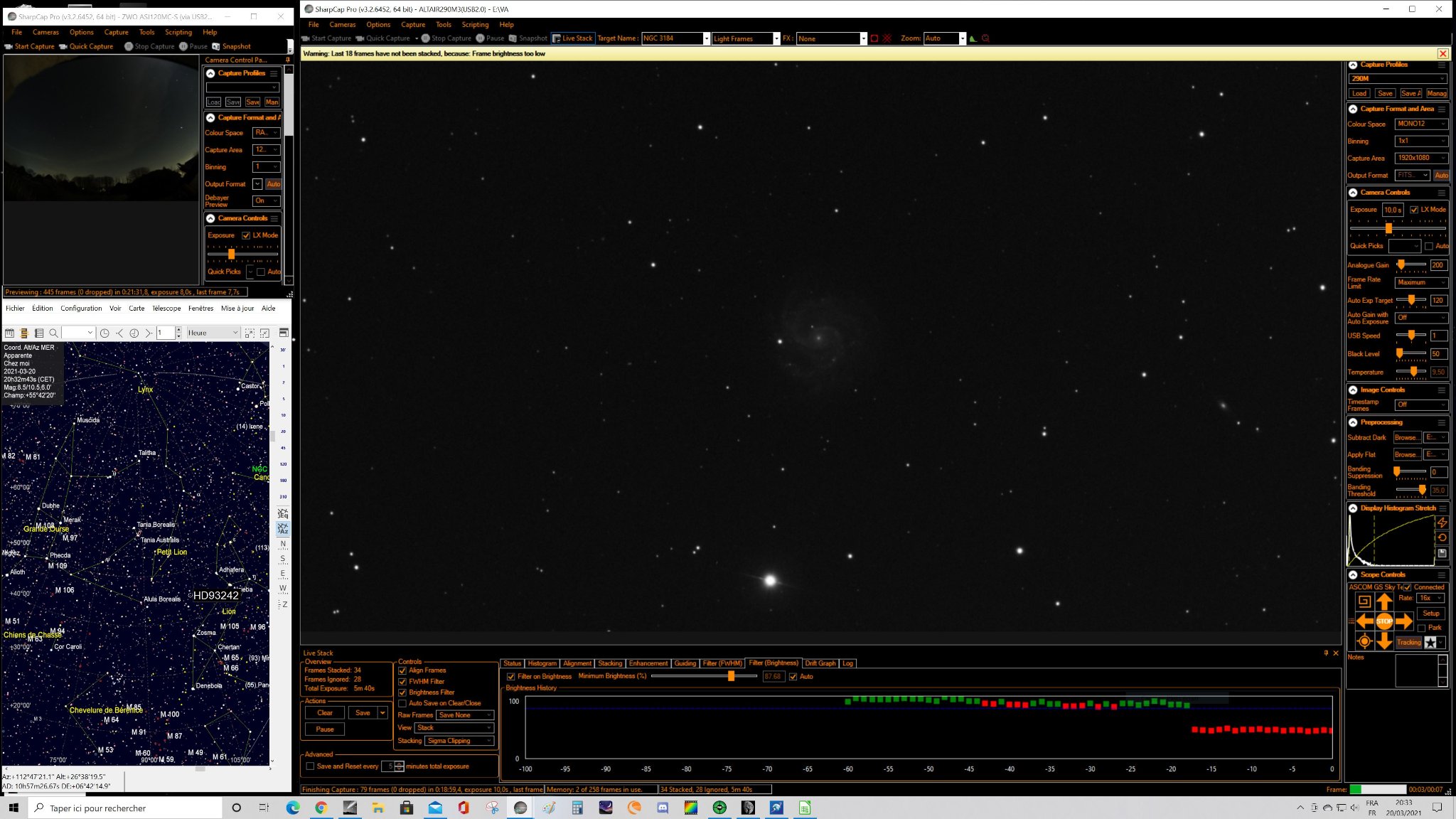This screenshot has height=819, width=1456.
Task: Open File Explorer from the taskbar
Action: click(378, 808)
